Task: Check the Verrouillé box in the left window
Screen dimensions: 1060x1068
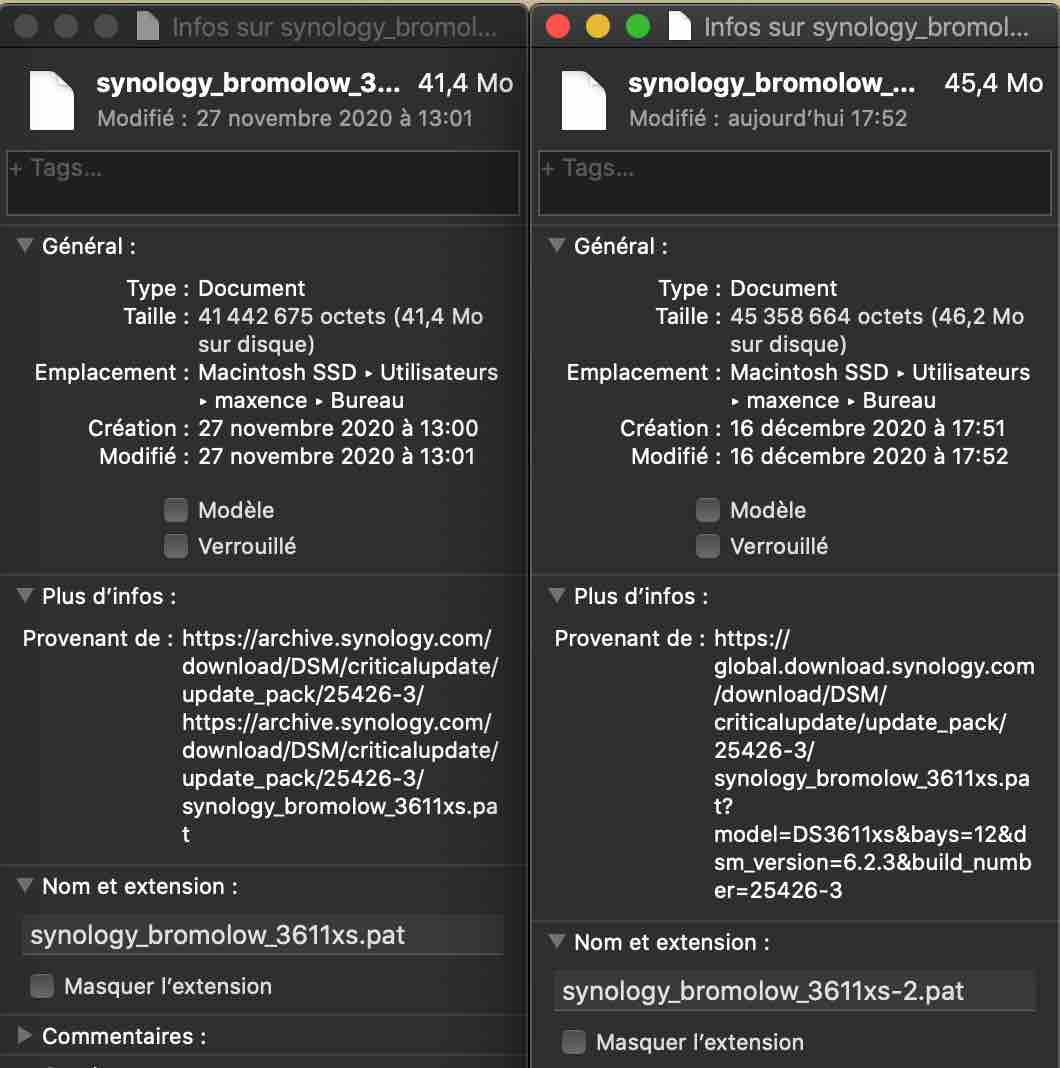Action: [176, 547]
